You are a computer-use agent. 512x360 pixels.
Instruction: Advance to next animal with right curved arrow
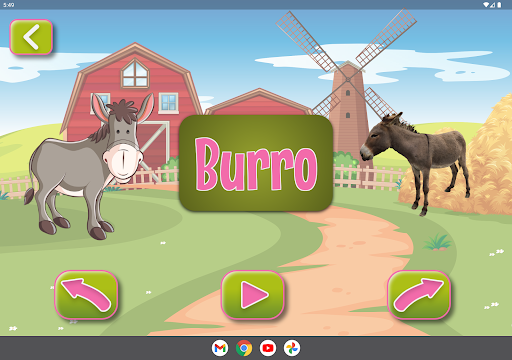[x=419, y=295]
